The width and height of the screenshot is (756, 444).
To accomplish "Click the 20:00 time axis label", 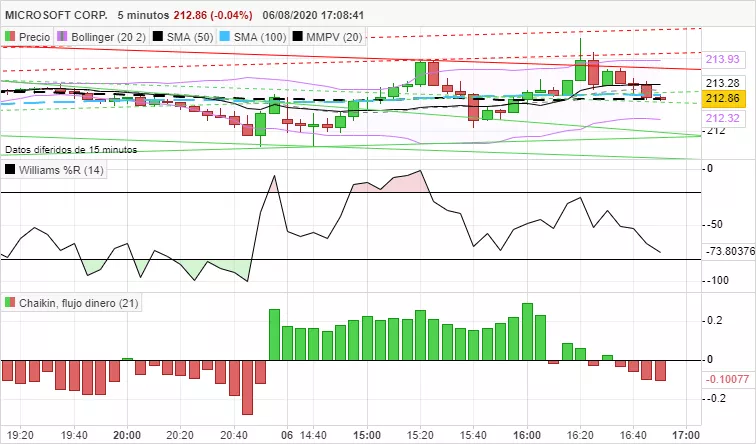I will (x=127, y=435).
